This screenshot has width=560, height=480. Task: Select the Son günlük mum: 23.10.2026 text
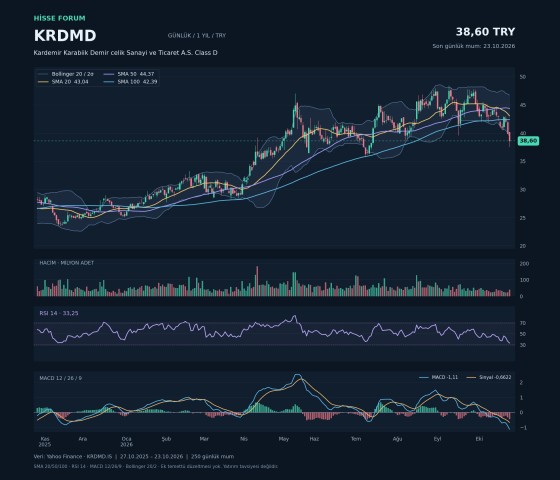coord(474,46)
